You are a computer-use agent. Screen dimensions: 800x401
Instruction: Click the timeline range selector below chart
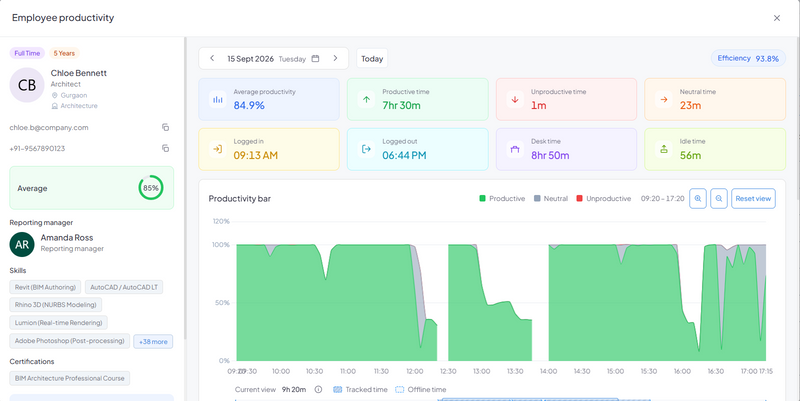(531, 399)
